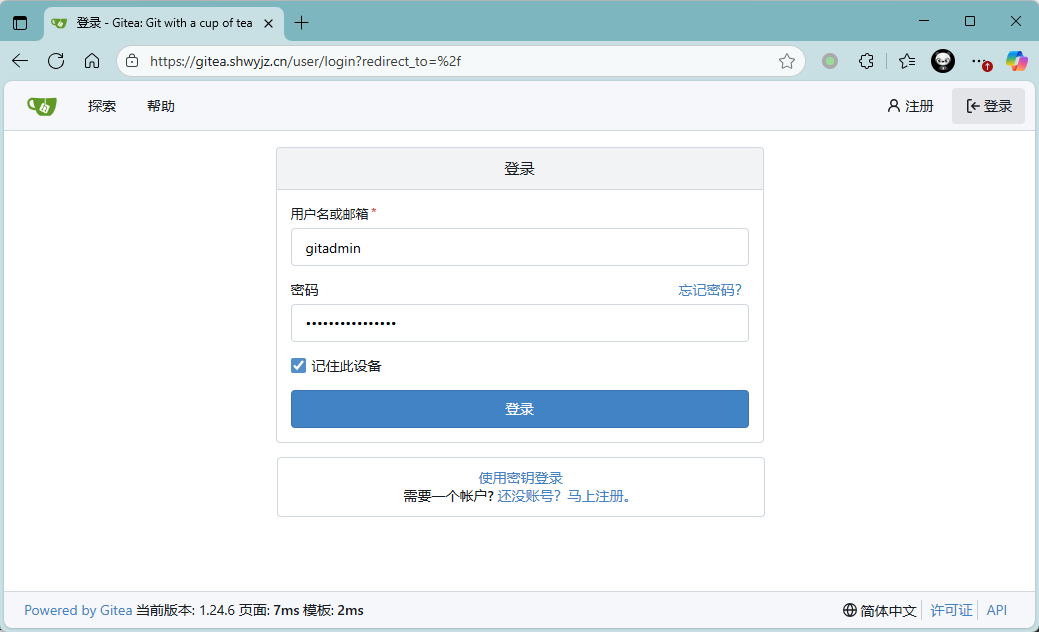Open the 简体中文 language selector

click(880, 610)
